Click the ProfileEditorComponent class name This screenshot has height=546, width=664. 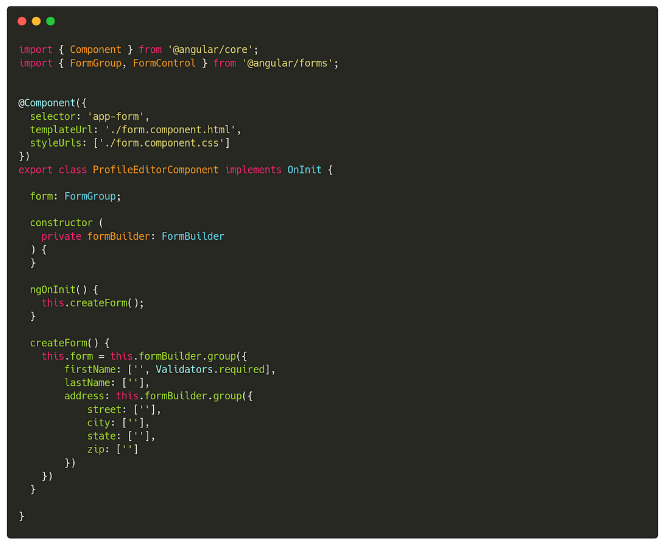tap(155, 170)
